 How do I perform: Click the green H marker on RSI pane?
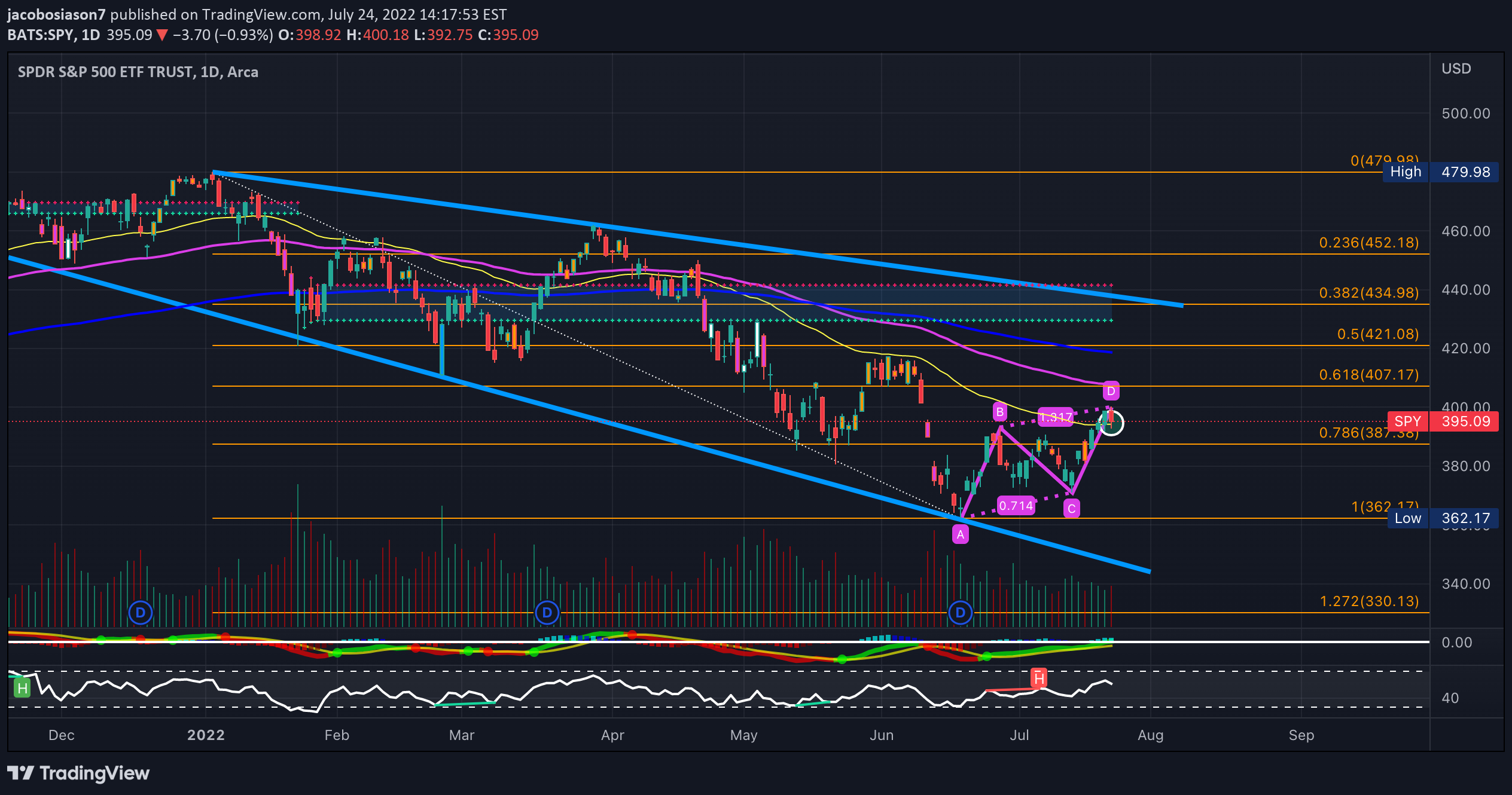click(22, 688)
